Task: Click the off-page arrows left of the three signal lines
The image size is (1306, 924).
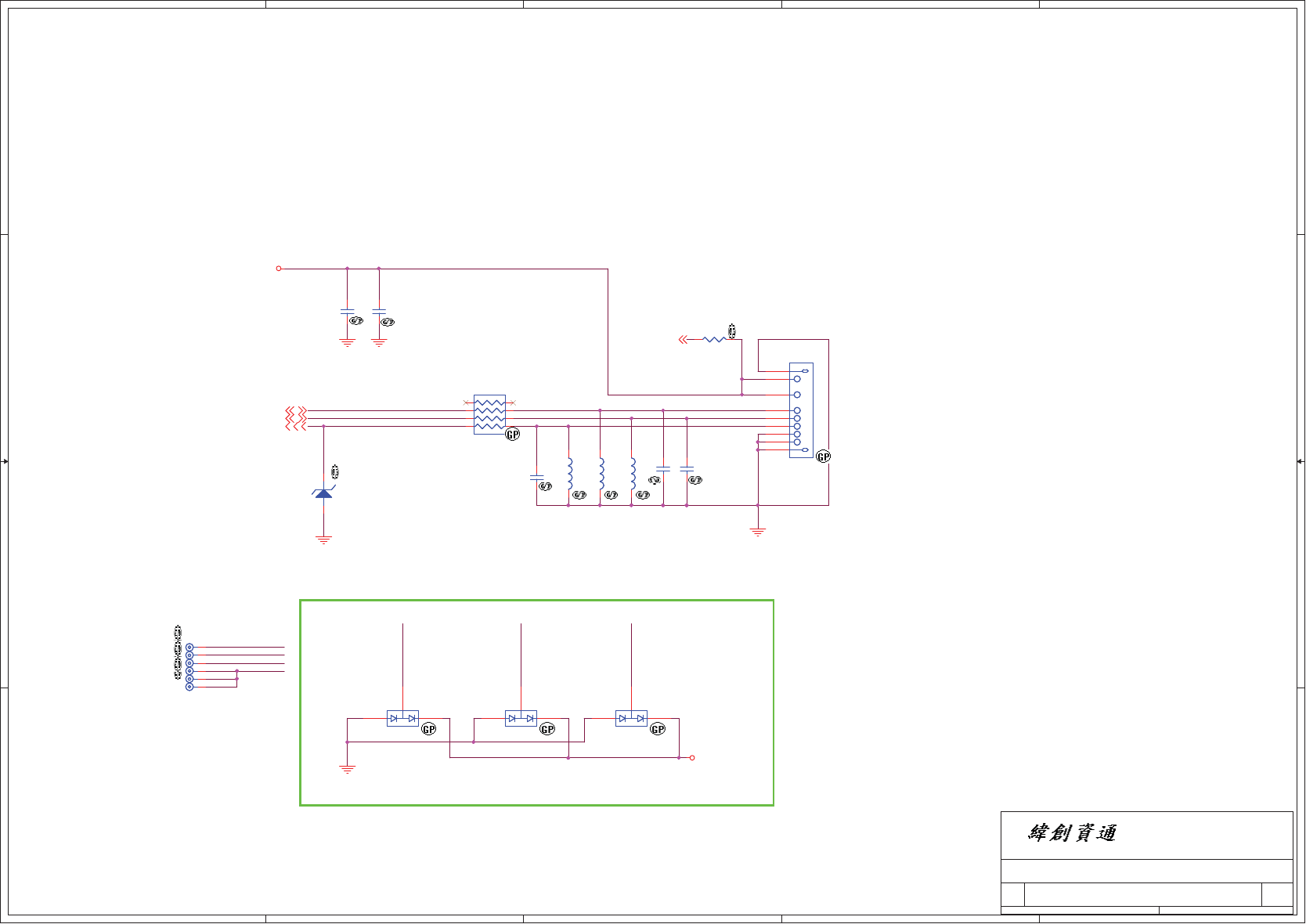Action: 295,418
